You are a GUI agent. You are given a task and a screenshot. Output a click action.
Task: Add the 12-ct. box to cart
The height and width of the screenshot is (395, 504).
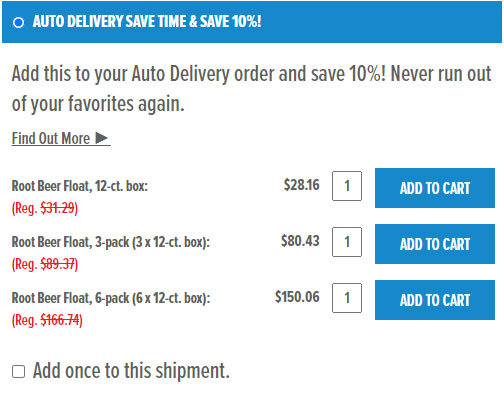point(435,188)
